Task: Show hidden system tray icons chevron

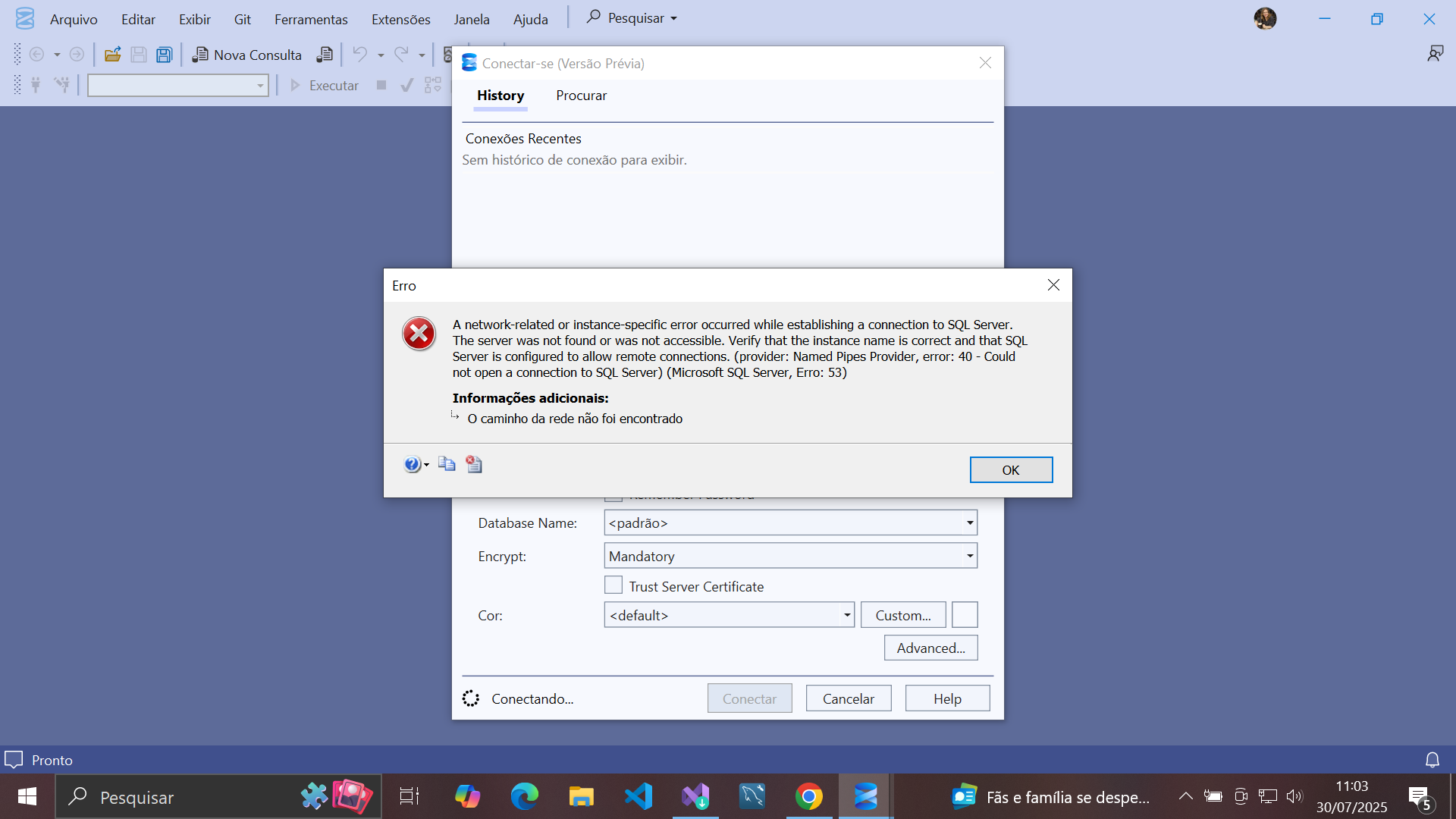Action: tap(1186, 796)
